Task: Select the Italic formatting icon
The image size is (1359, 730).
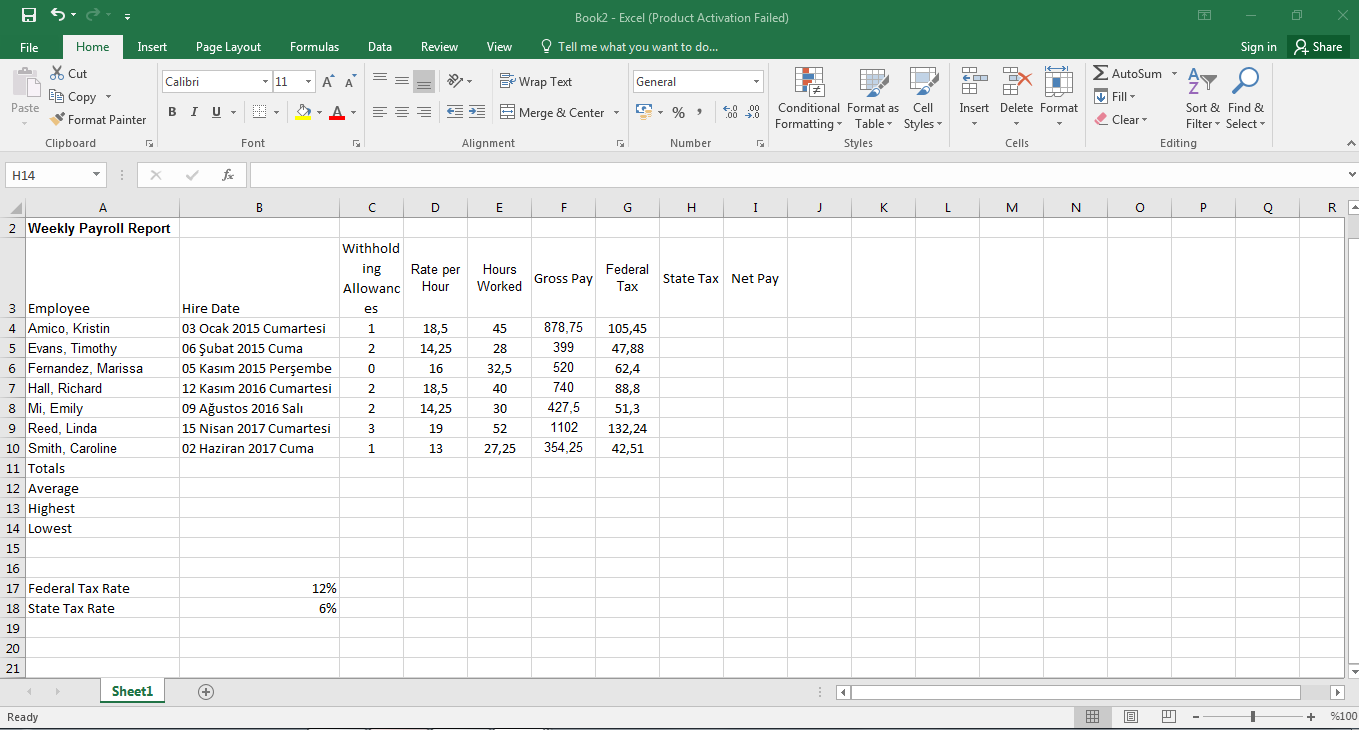Action: point(192,111)
